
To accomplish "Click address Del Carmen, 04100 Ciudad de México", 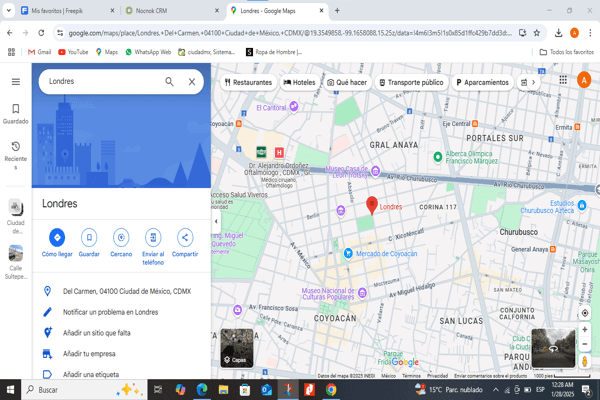I will pos(121,291).
